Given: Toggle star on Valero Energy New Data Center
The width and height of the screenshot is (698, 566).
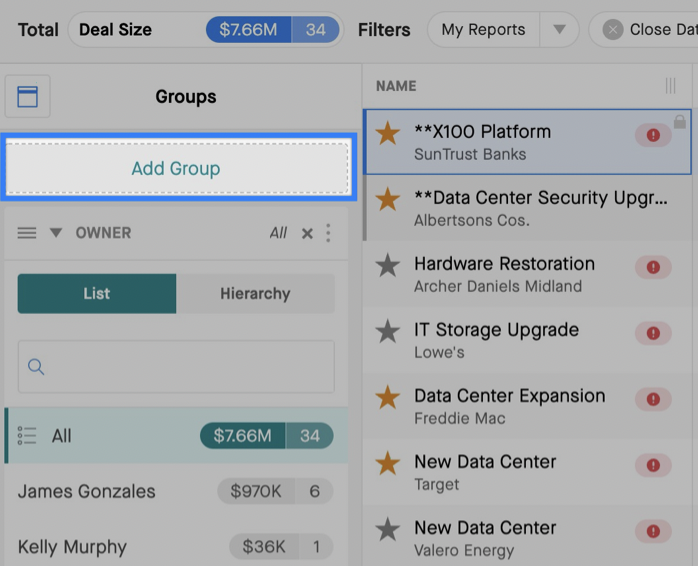Looking at the screenshot, I should coord(388,529).
